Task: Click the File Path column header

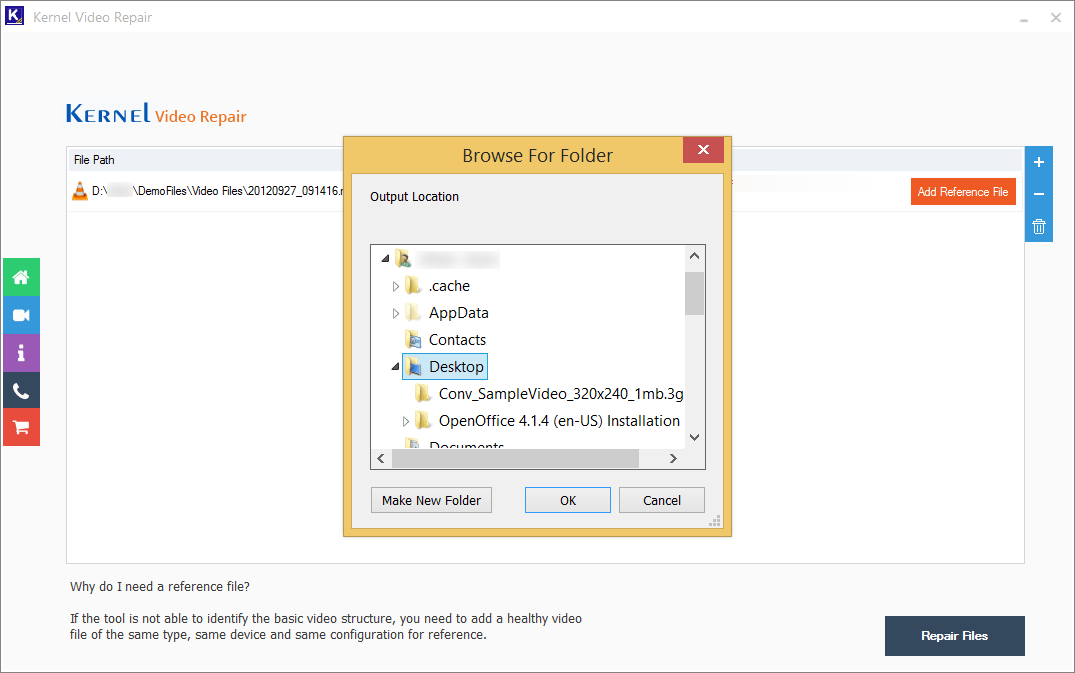Action: [x=94, y=160]
